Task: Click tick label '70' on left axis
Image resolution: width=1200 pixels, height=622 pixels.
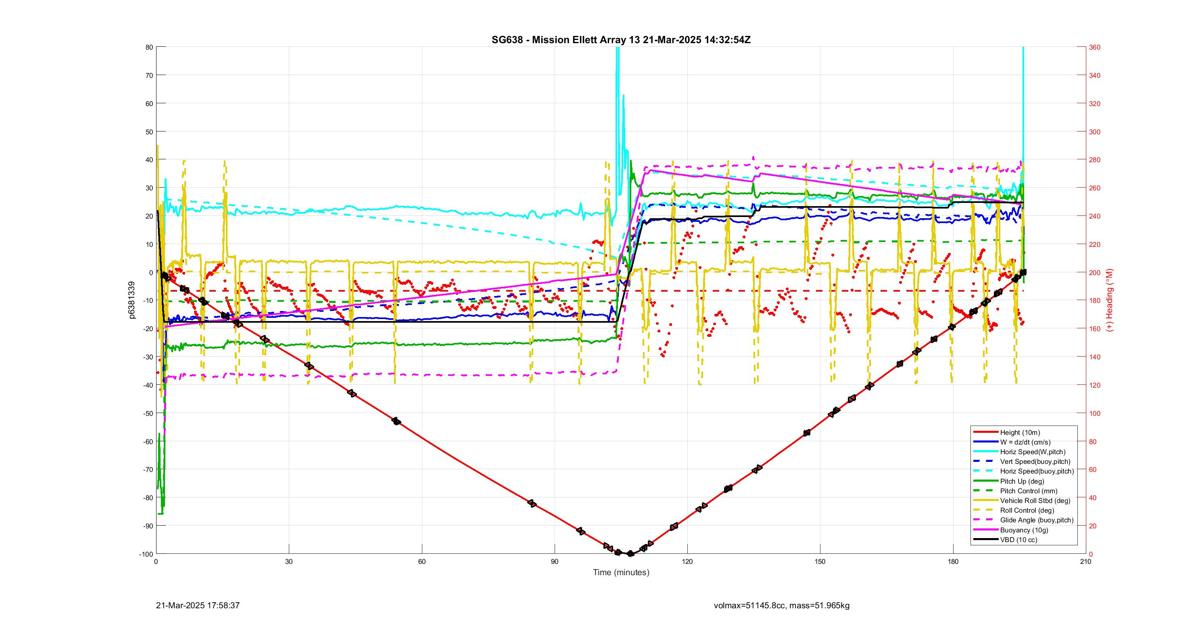Action: [149, 75]
